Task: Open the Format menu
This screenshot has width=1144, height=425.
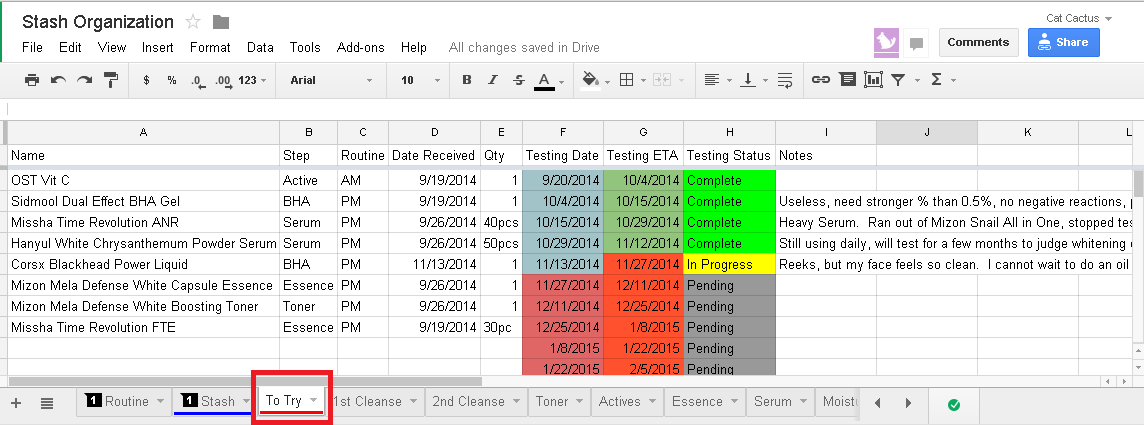Action: pos(210,47)
